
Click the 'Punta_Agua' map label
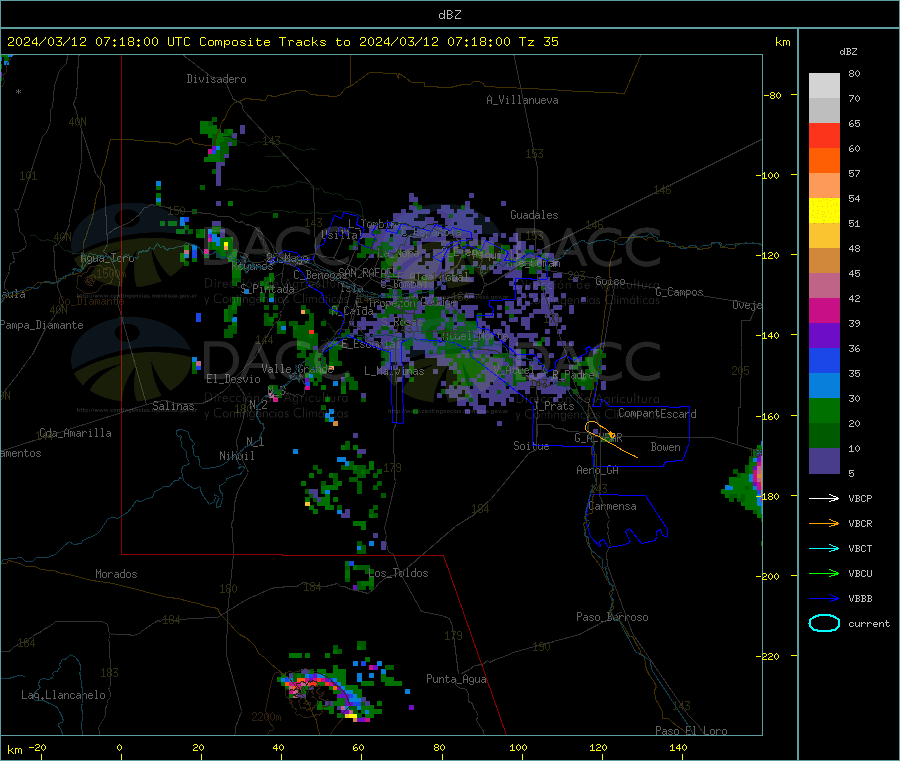(456, 680)
